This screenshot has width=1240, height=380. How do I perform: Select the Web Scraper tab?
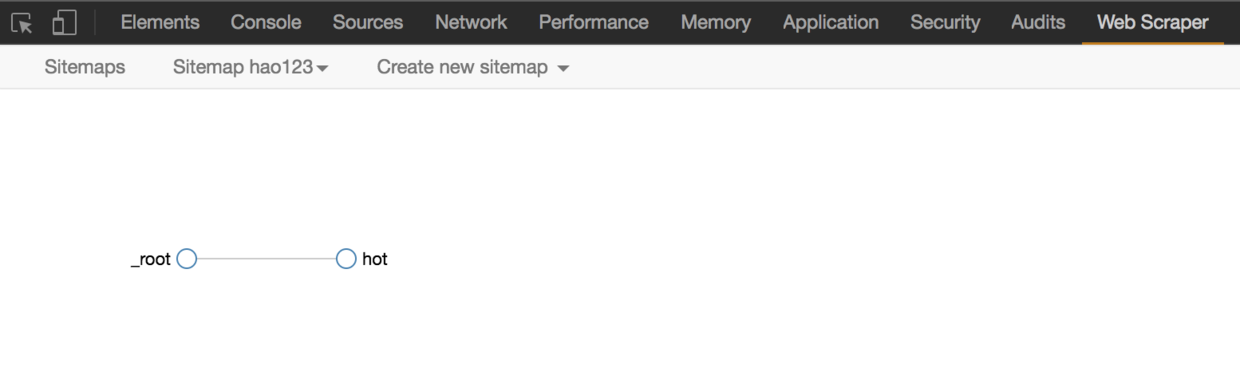pyautogui.click(x=1153, y=22)
